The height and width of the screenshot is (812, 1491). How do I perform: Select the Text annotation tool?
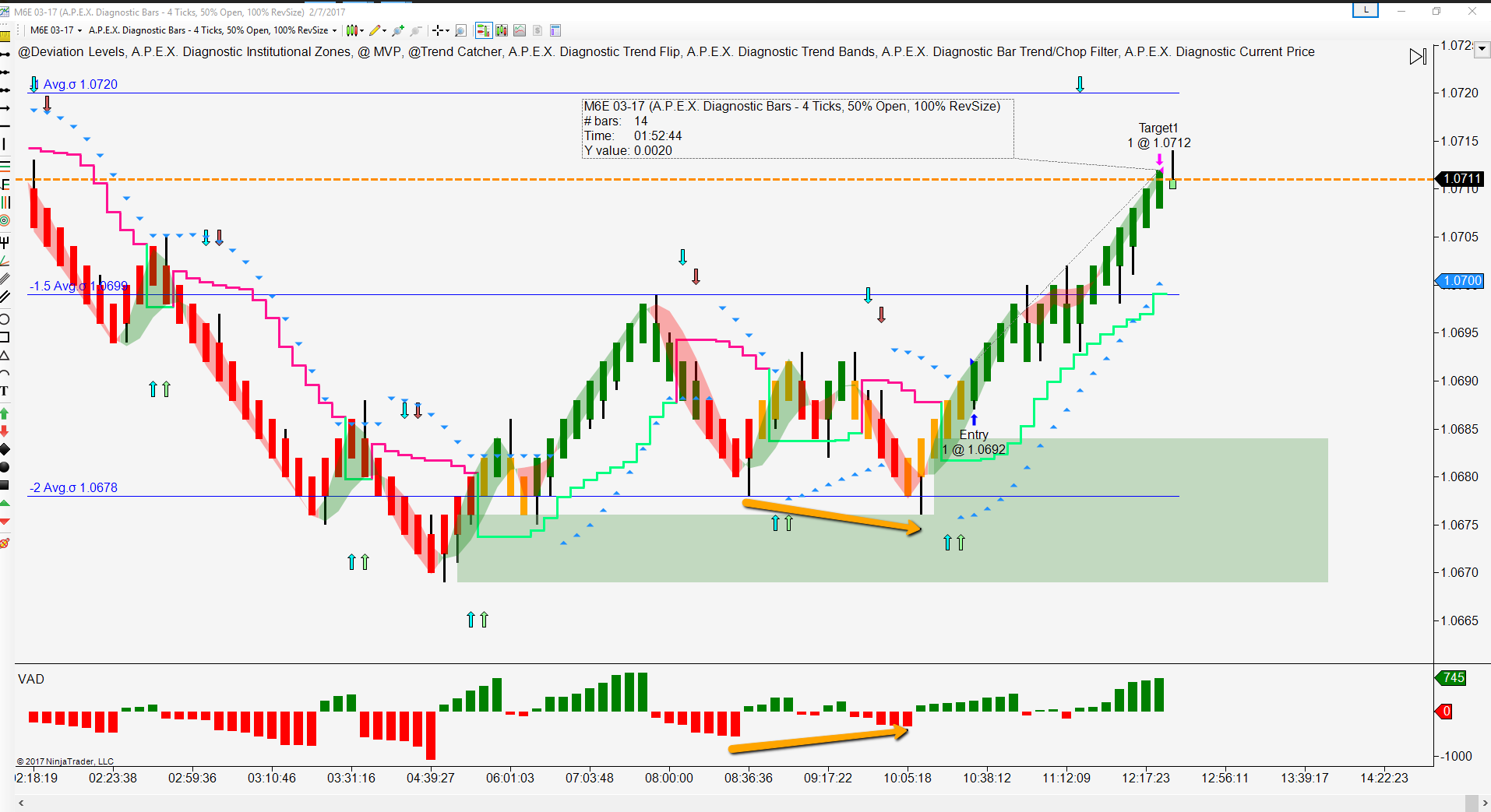click(5, 390)
